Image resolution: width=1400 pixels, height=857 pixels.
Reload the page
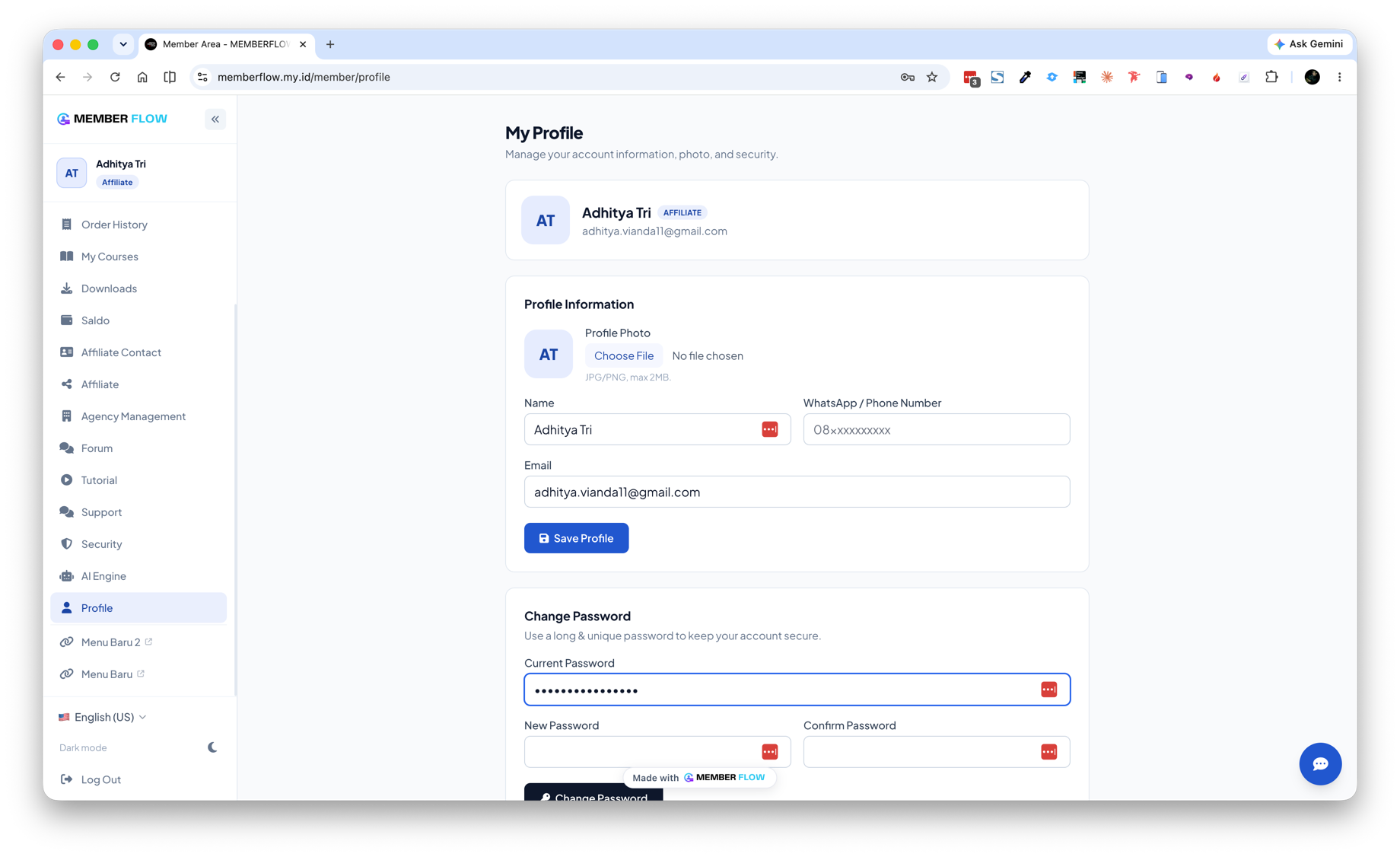coord(115,77)
